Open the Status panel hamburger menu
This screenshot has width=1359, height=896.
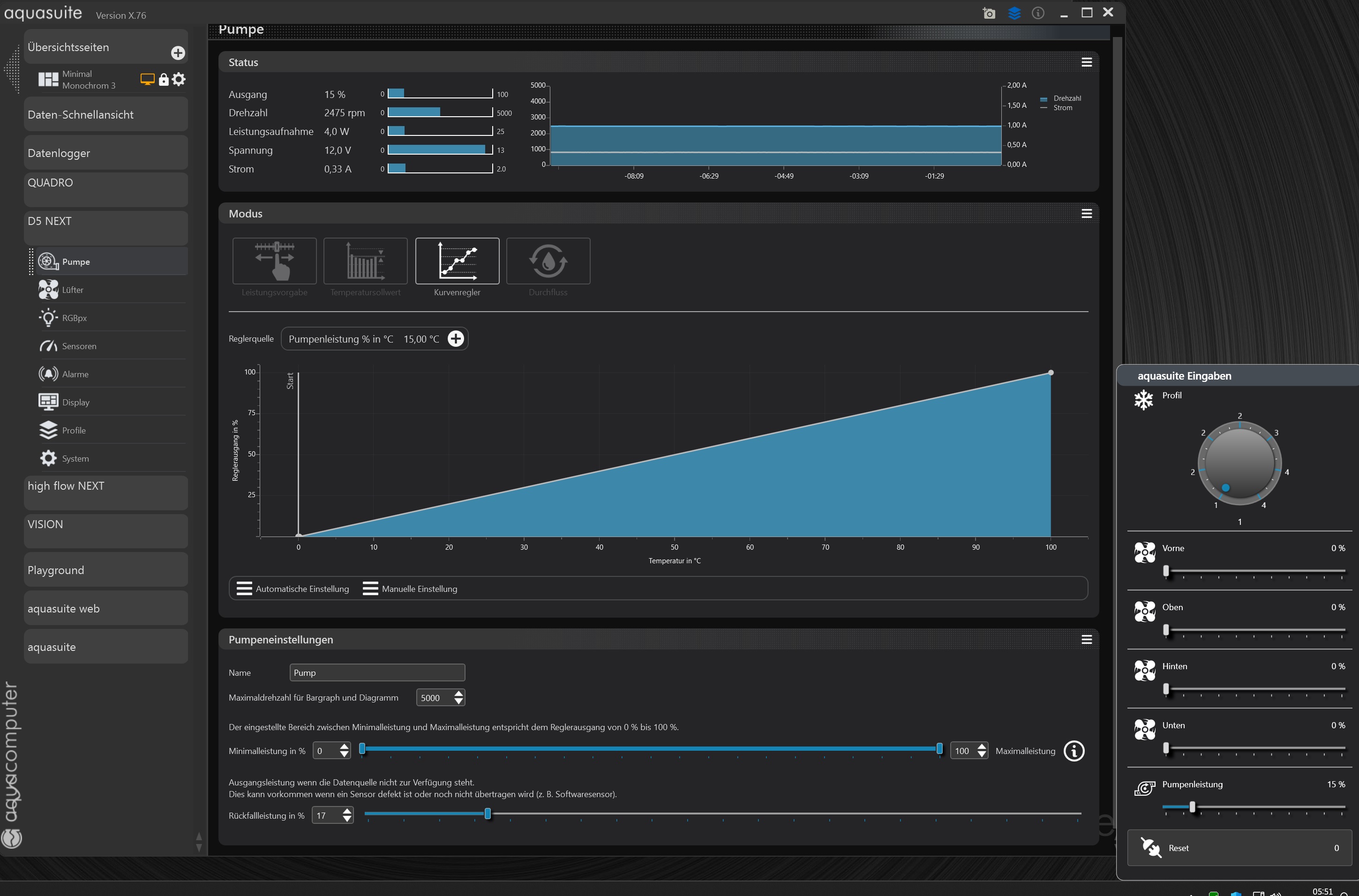1086,62
